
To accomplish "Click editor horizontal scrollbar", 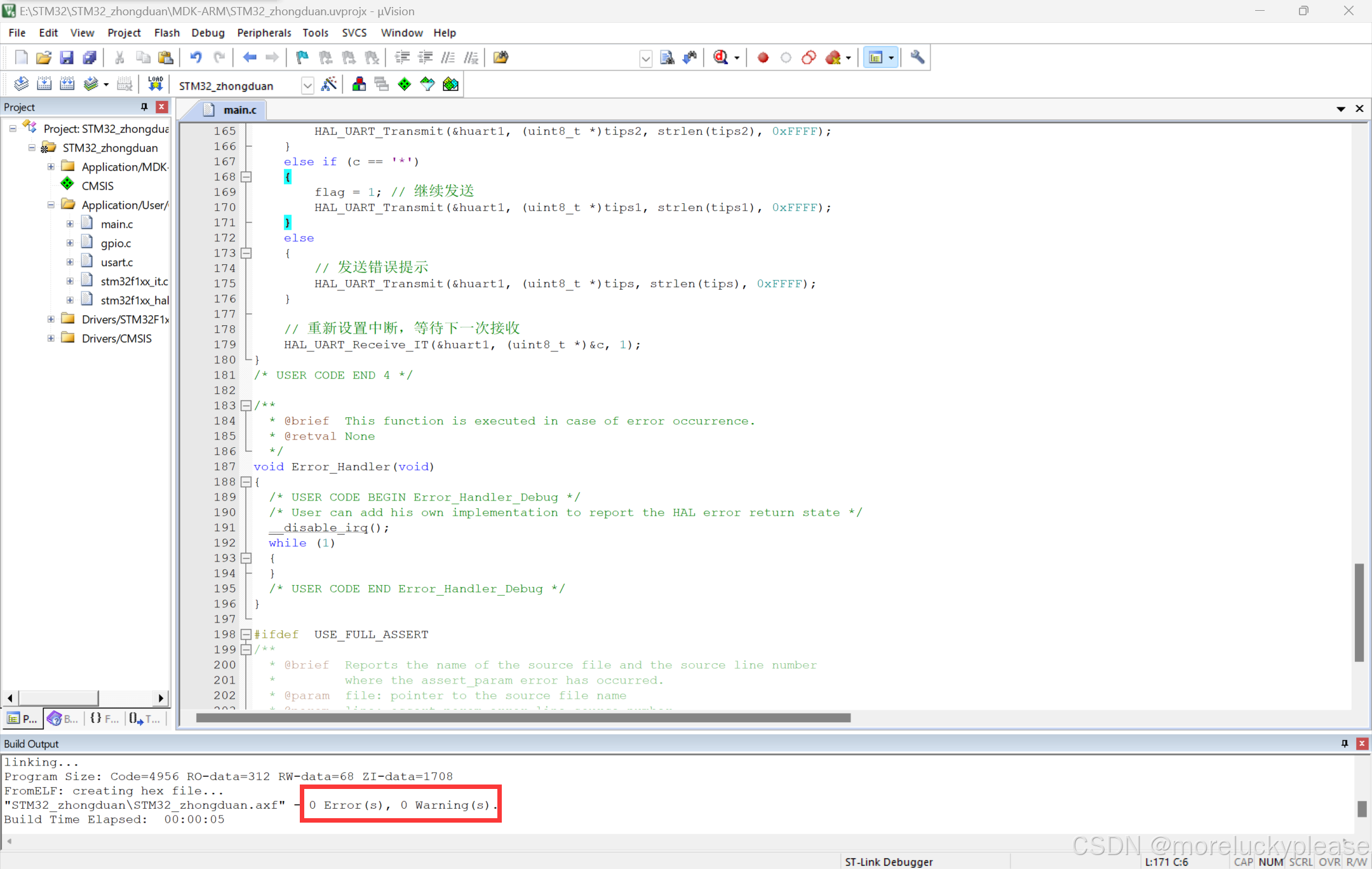I will click(523, 718).
